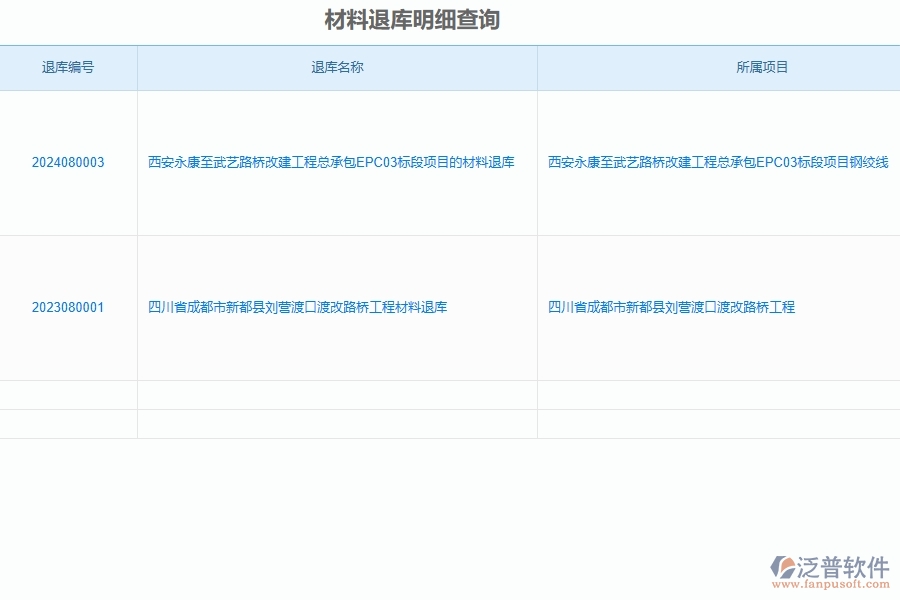The width and height of the screenshot is (900, 600).
Task: Select the row containing record 2023080001
Action: pos(450,307)
